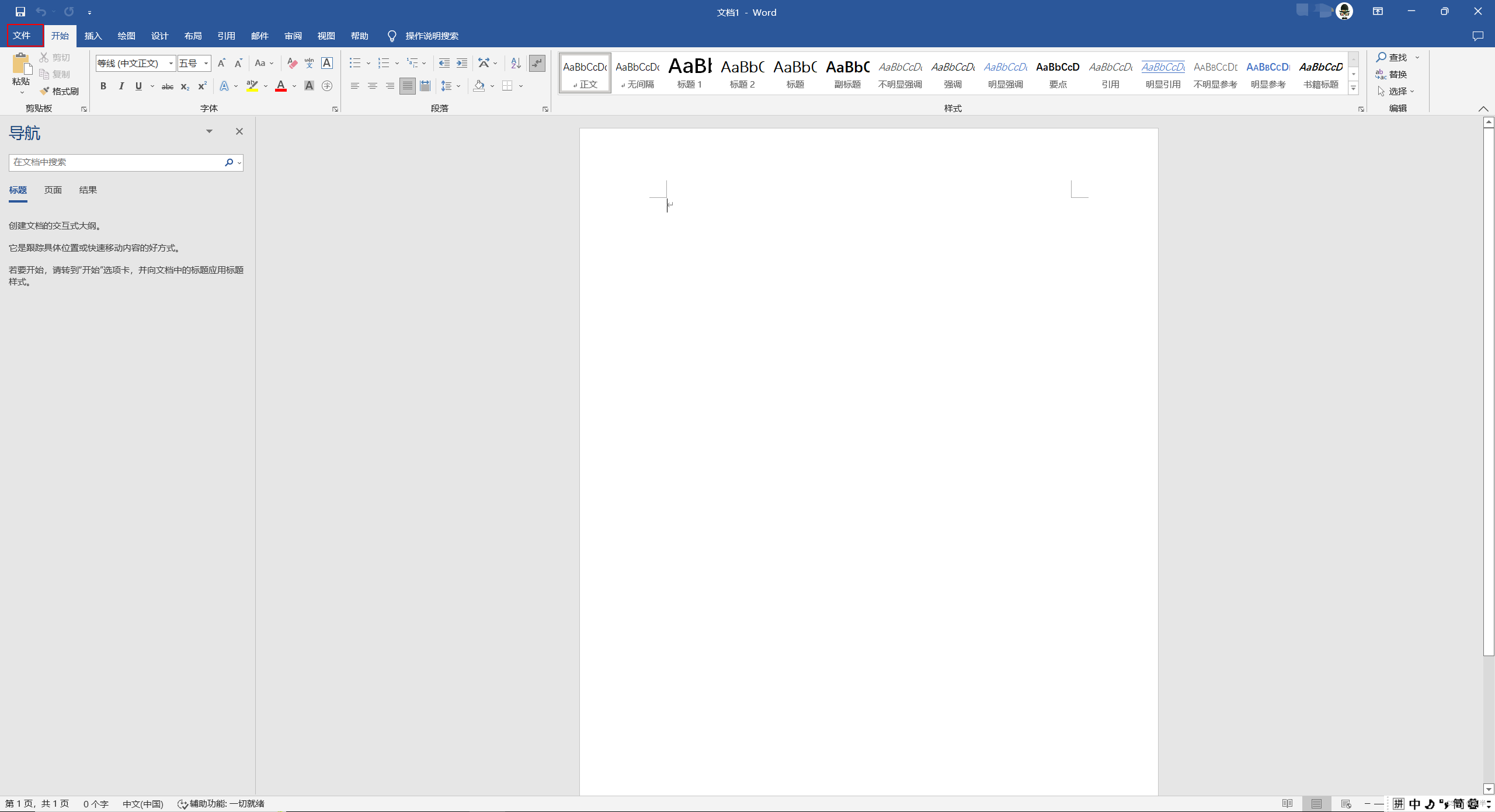Toggle bold formatting
The width and height of the screenshot is (1495, 812).
point(103,86)
